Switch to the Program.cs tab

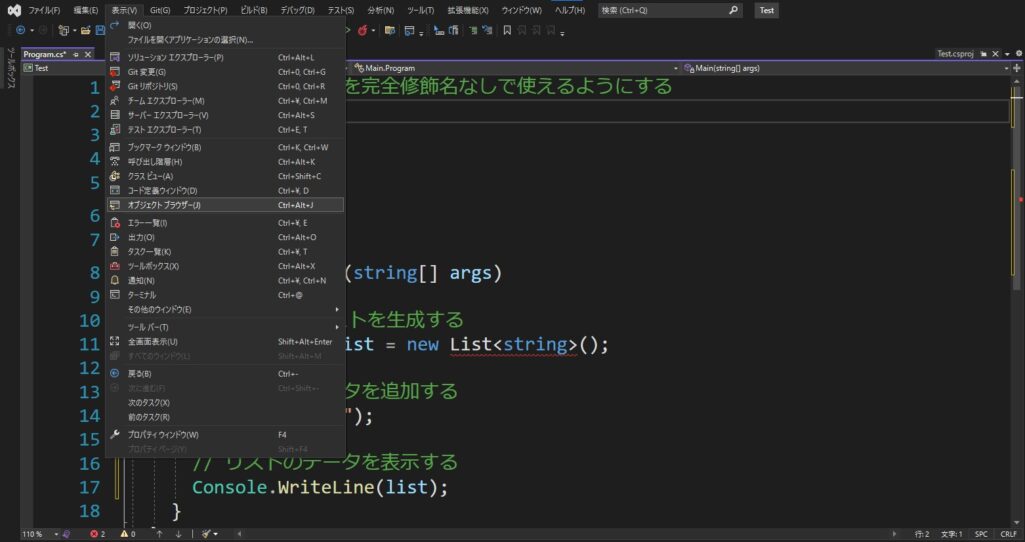click(44, 54)
